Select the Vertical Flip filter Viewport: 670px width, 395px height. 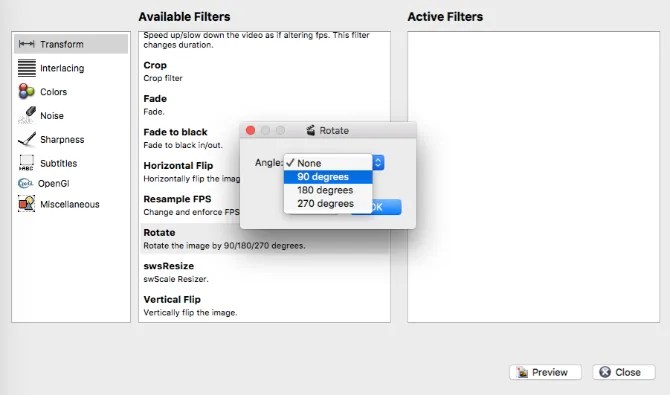(264, 306)
